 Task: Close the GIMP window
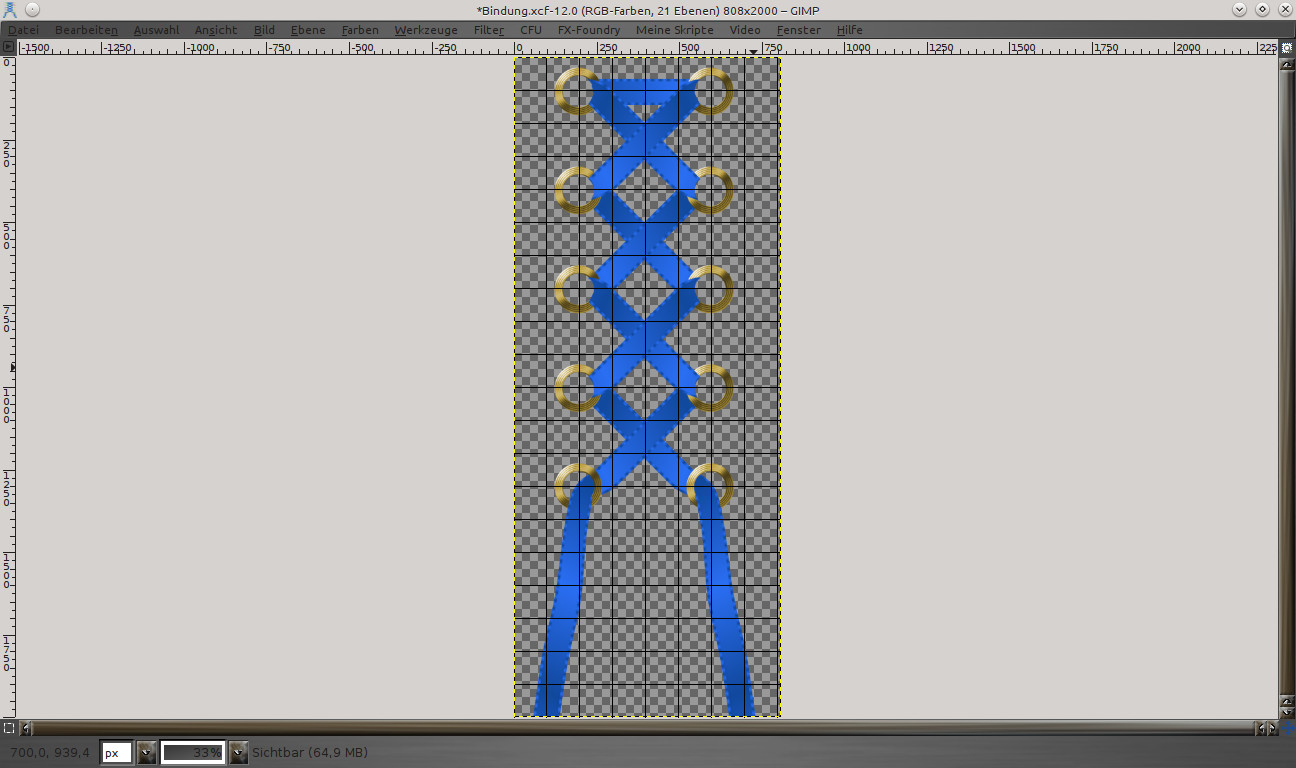click(1284, 9)
